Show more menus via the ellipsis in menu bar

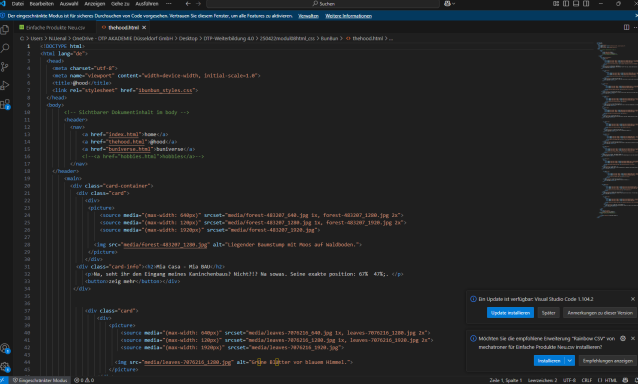click(168, 4)
